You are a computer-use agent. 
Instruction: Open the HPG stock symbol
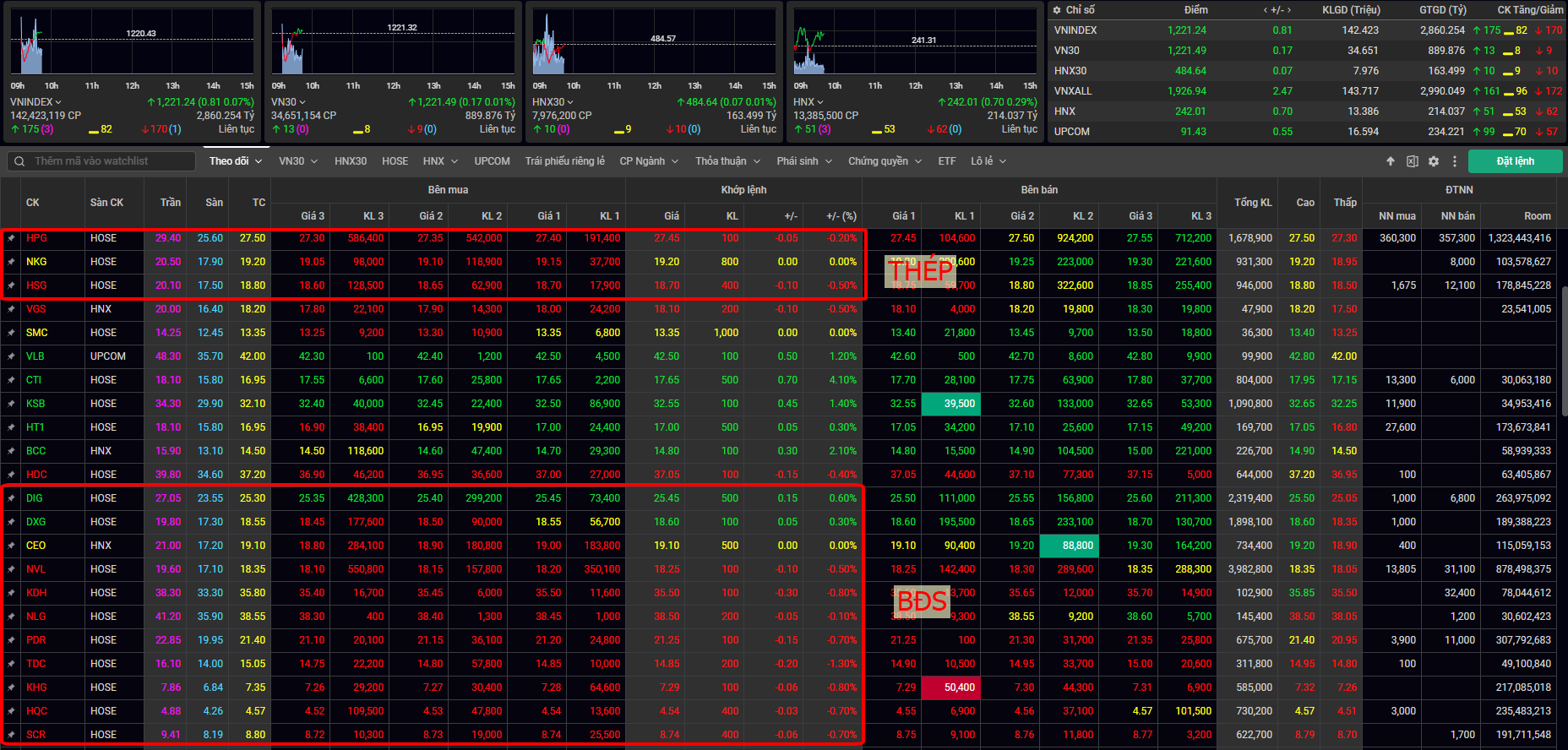(x=36, y=238)
